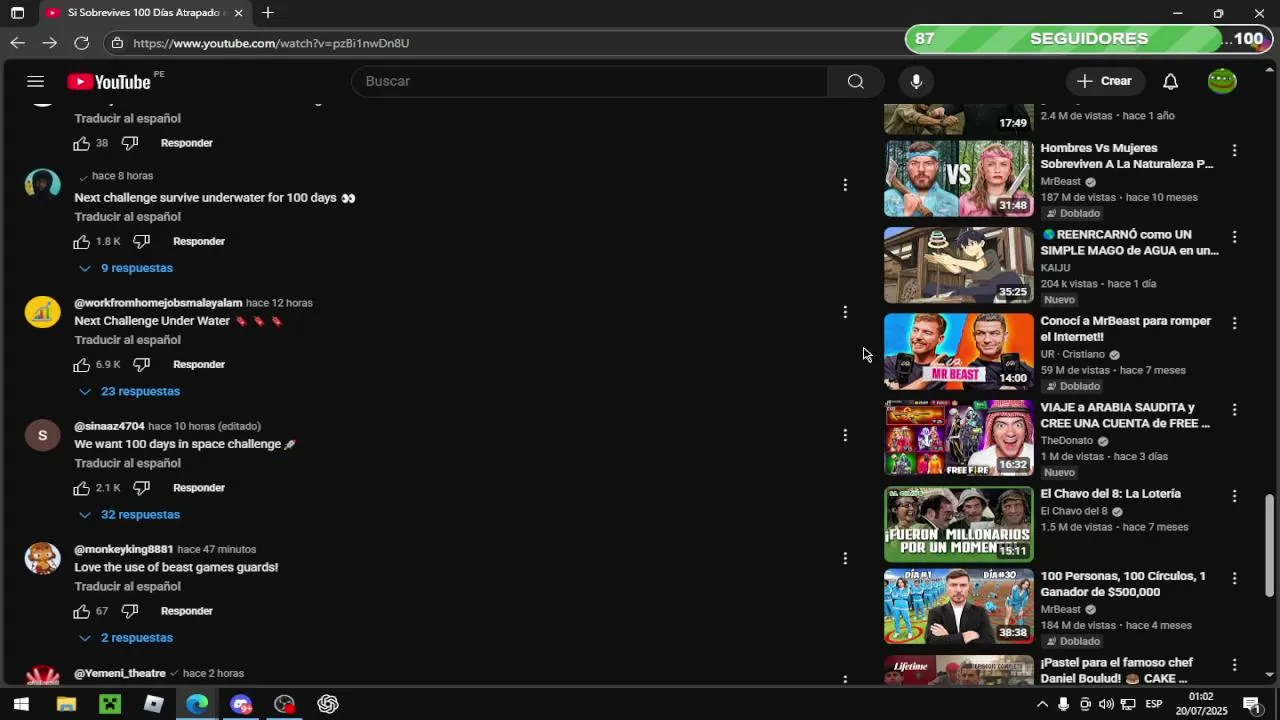The height and width of the screenshot is (720, 1280).
Task: Open options for @sinaaz4704 comment
Action: point(845,435)
